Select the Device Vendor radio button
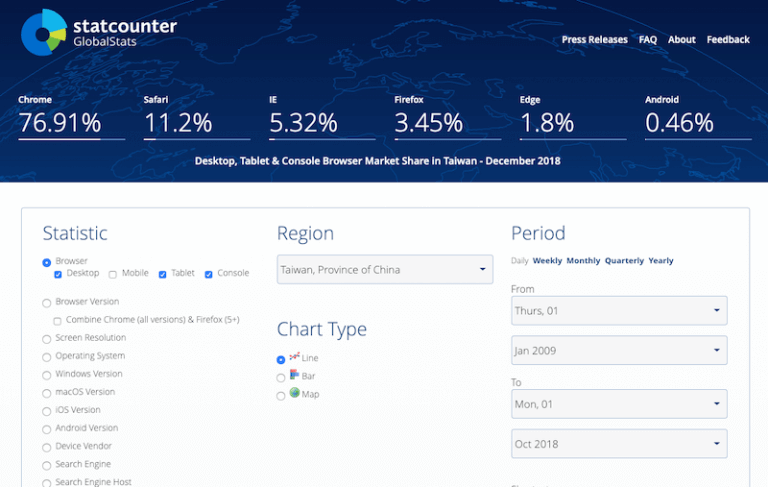768x487 pixels. (x=47, y=448)
